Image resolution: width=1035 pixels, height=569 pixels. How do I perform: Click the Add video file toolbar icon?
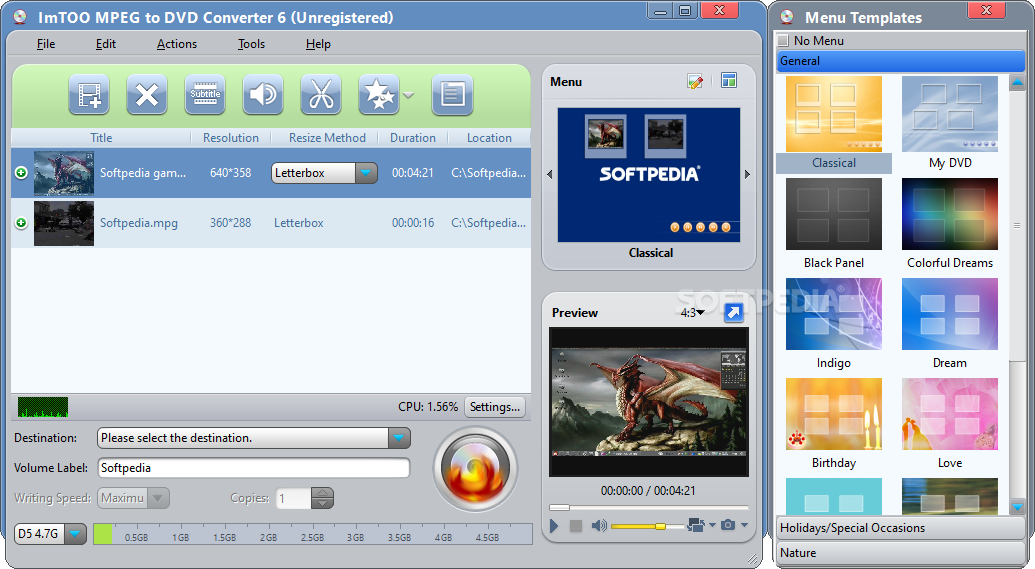click(x=89, y=94)
